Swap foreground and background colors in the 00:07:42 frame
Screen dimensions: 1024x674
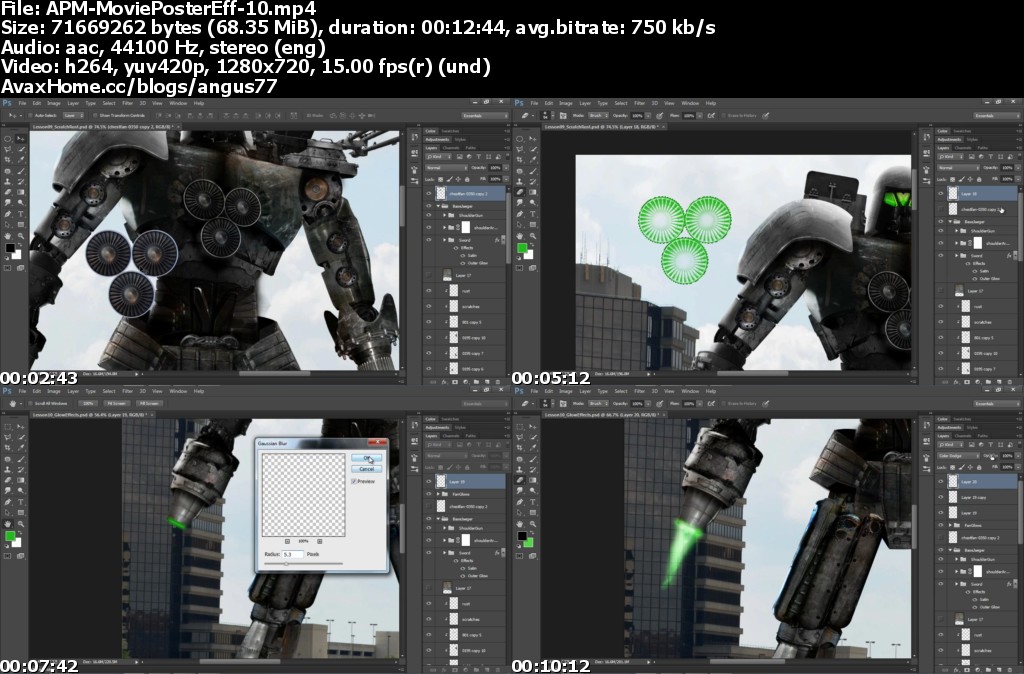pyautogui.click(x=20, y=532)
